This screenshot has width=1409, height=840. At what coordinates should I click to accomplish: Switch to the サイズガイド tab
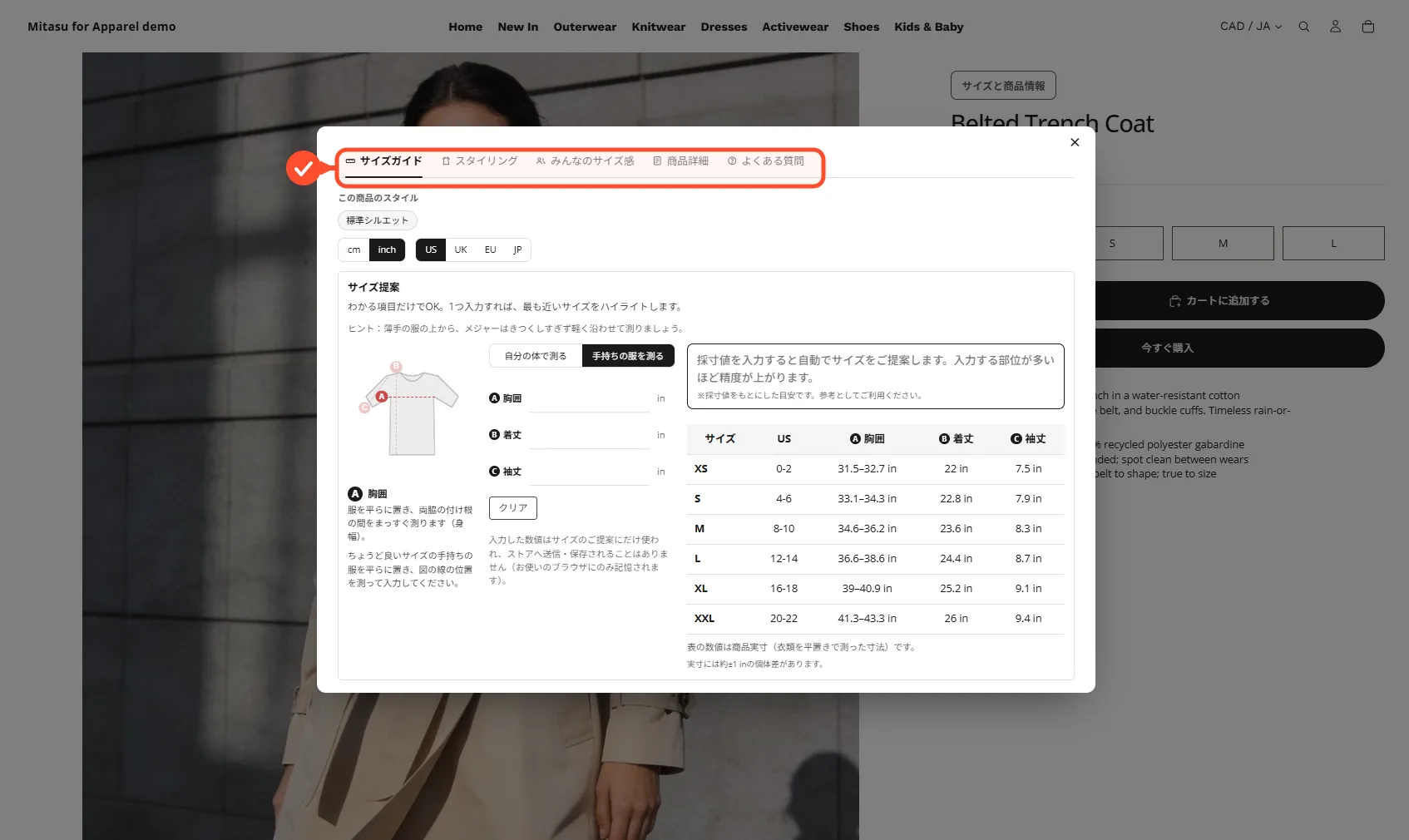pos(383,161)
